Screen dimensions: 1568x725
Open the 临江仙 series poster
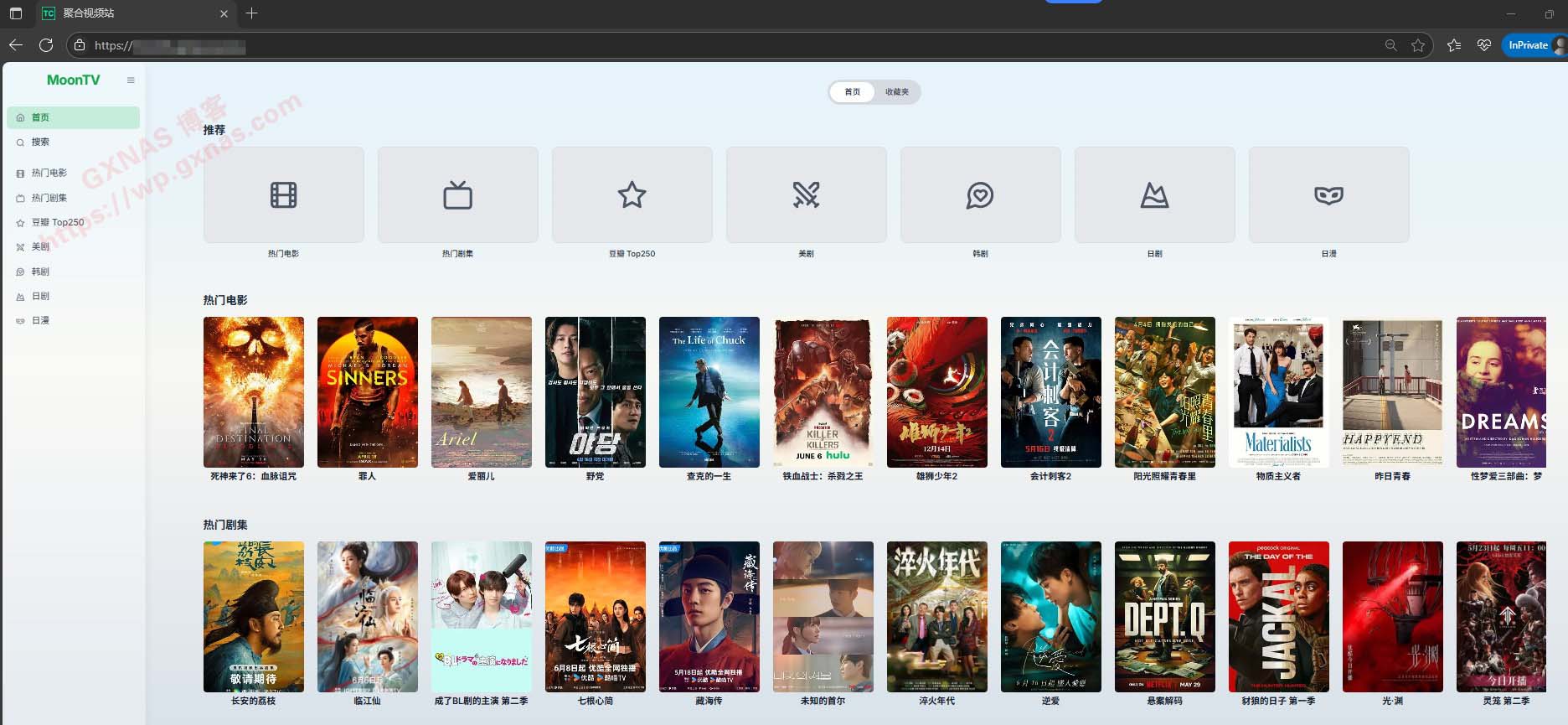[368, 617]
